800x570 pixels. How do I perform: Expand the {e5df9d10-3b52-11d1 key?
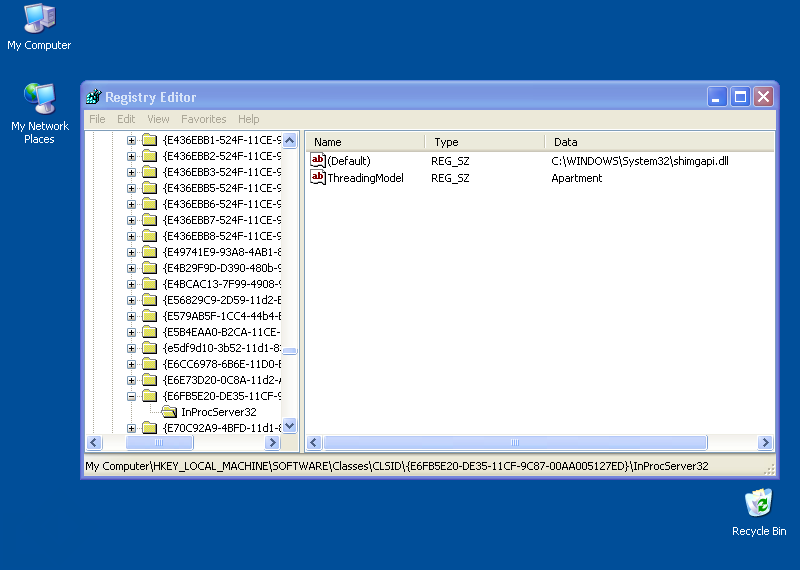click(131, 348)
